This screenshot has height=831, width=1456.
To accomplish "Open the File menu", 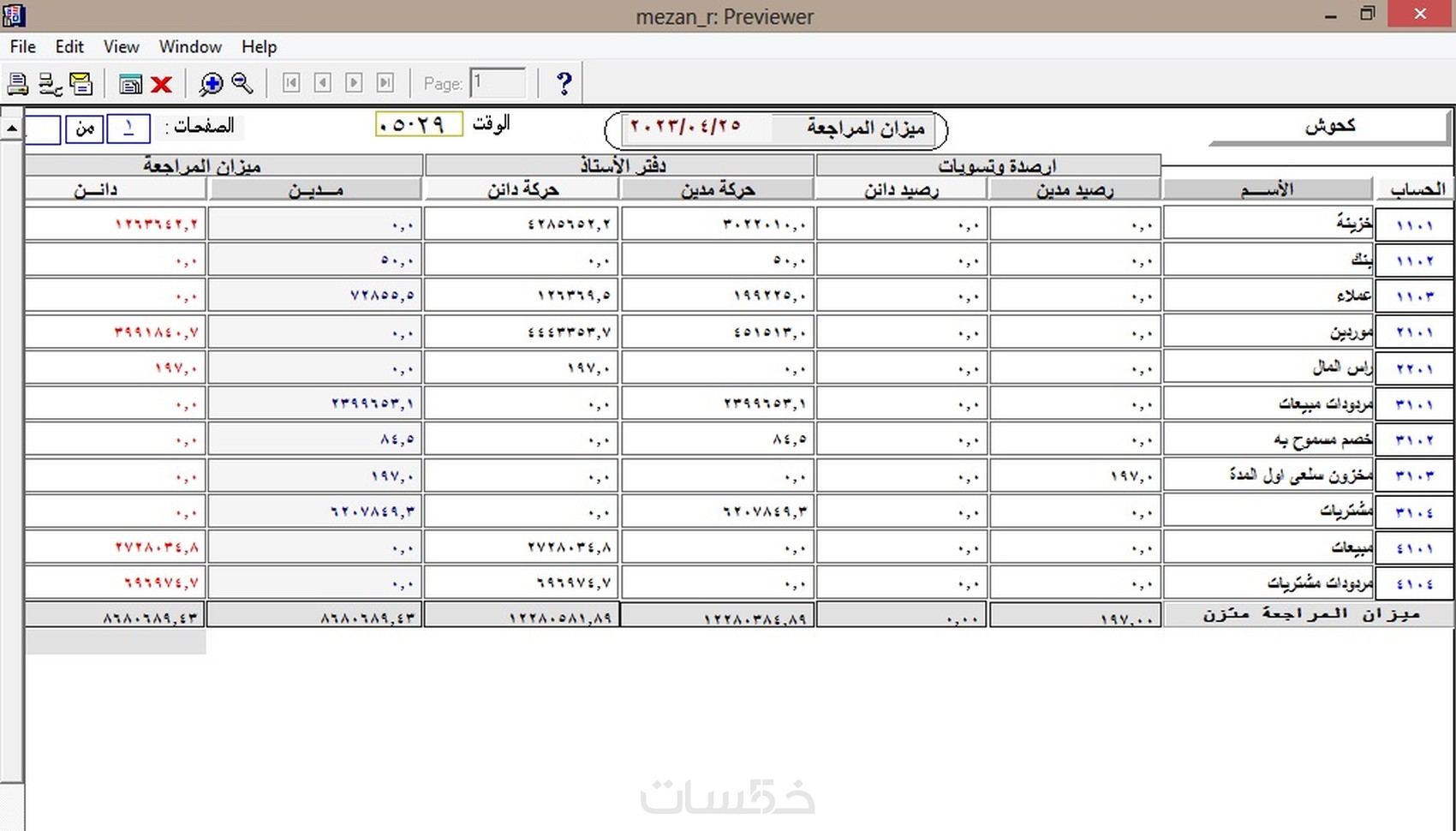I will point(23,46).
